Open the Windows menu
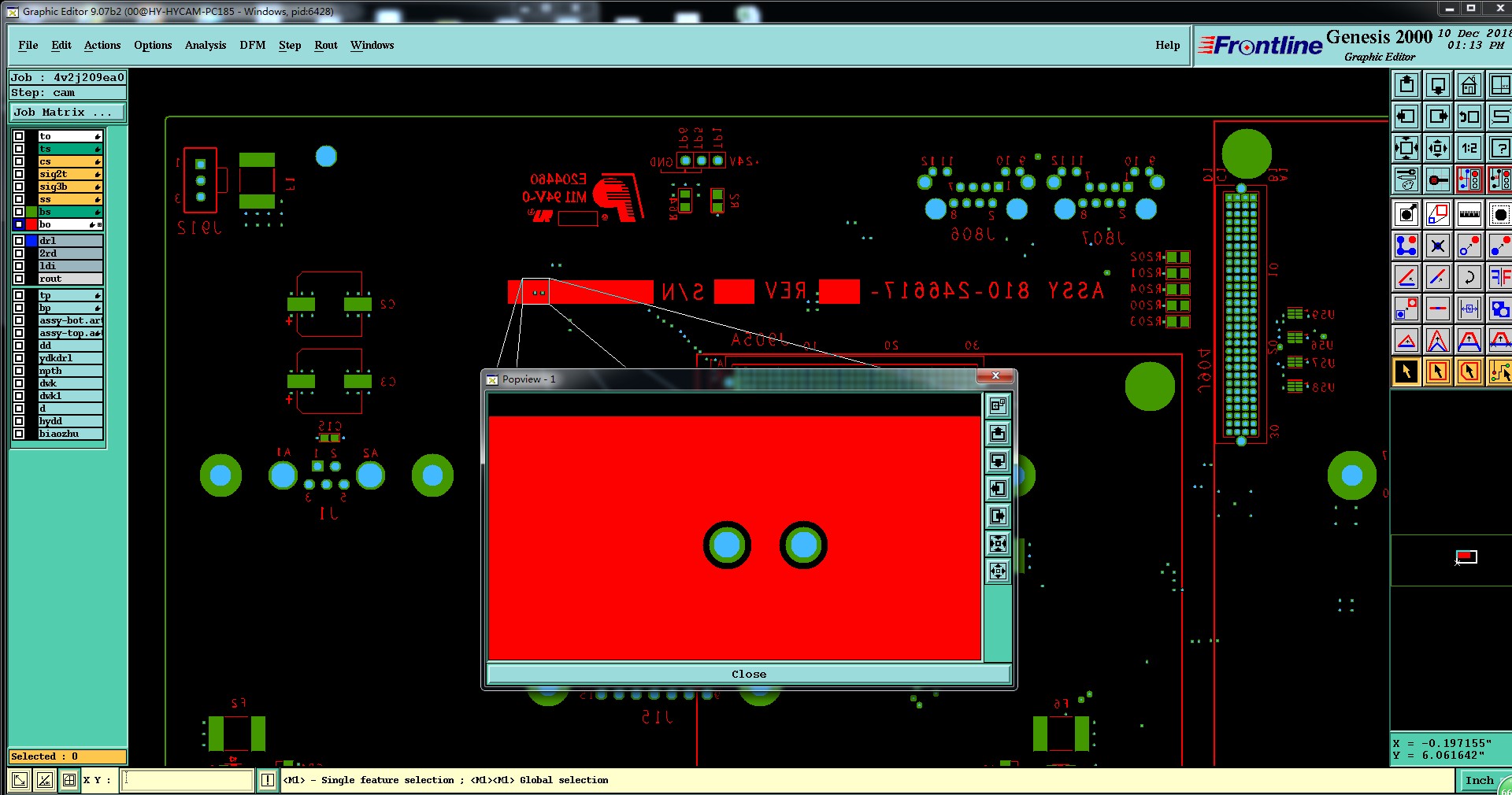Image resolution: width=1512 pixels, height=795 pixels. [372, 45]
